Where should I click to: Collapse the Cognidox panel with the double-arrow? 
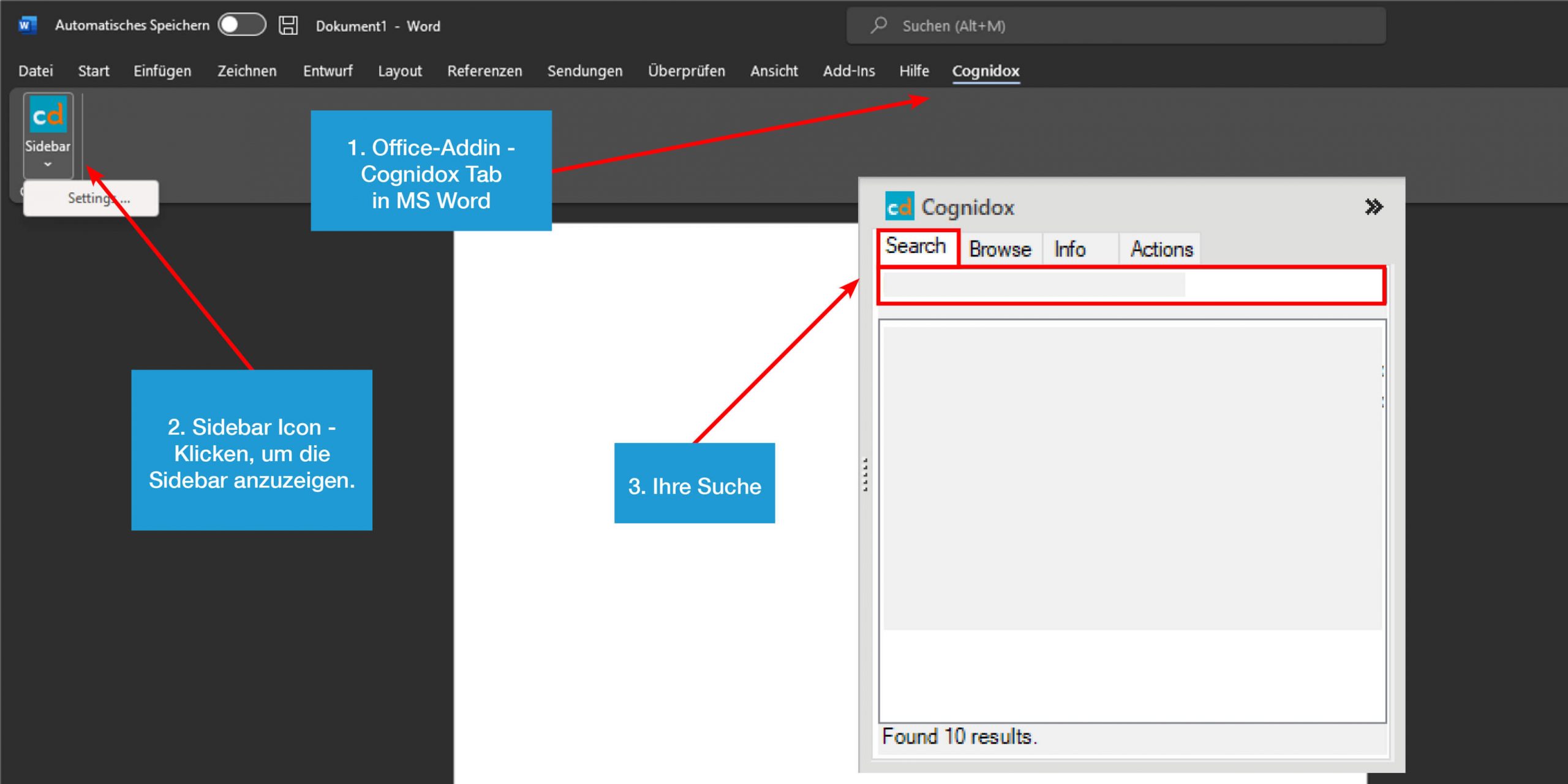[x=1373, y=206]
